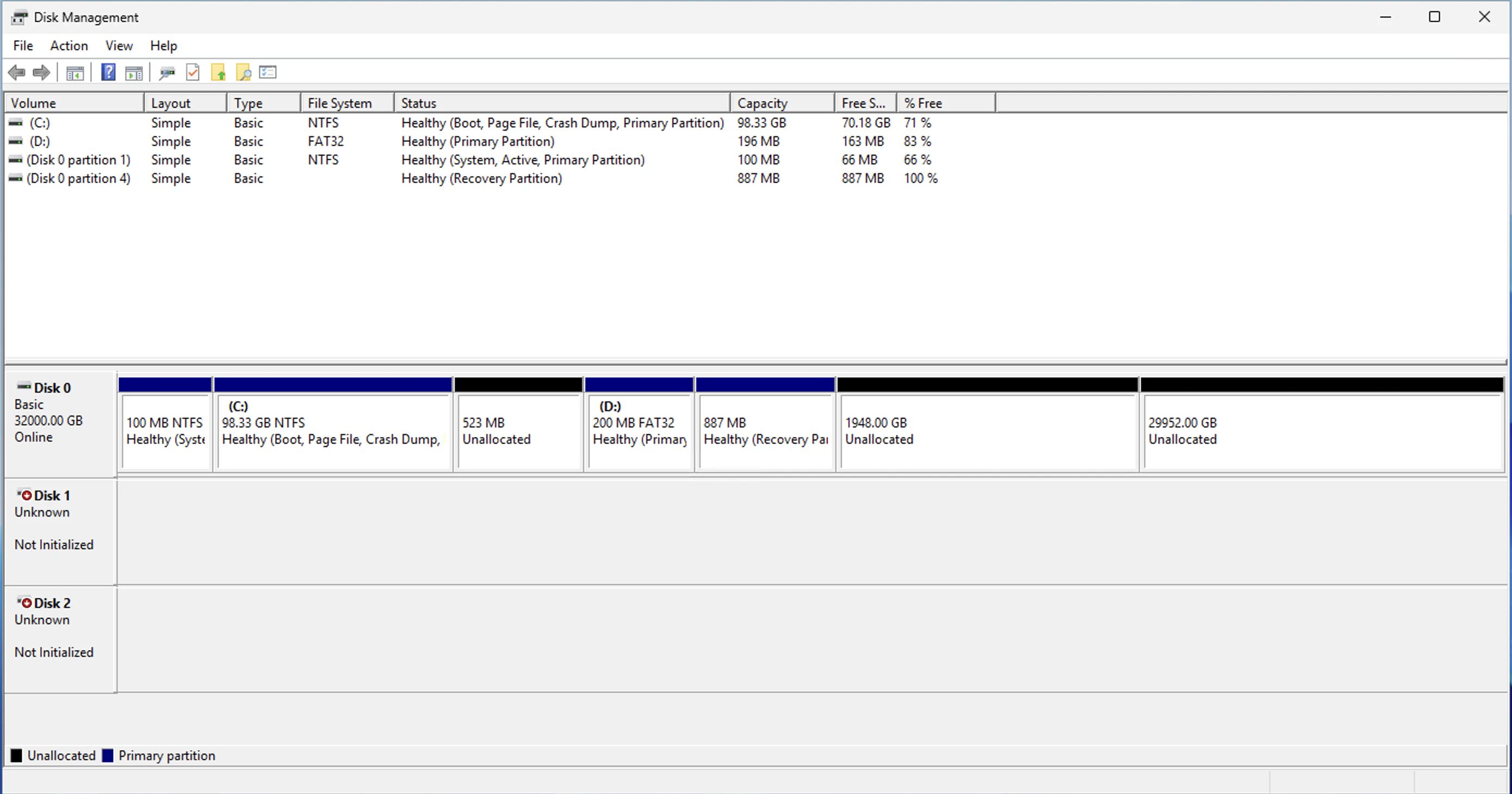The width and height of the screenshot is (1512, 794).
Task: Select the 29952.00 GB Unallocated block
Action: 1322,424
